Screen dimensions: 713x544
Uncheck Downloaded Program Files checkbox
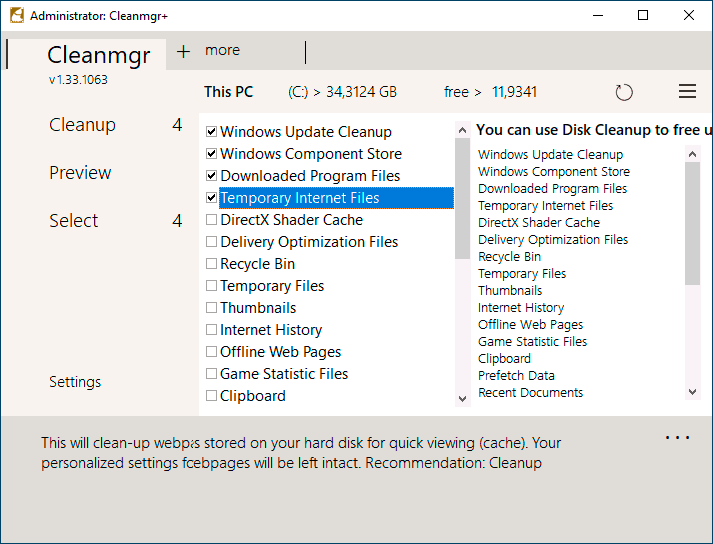pyautogui.click(x=211, y=176)
